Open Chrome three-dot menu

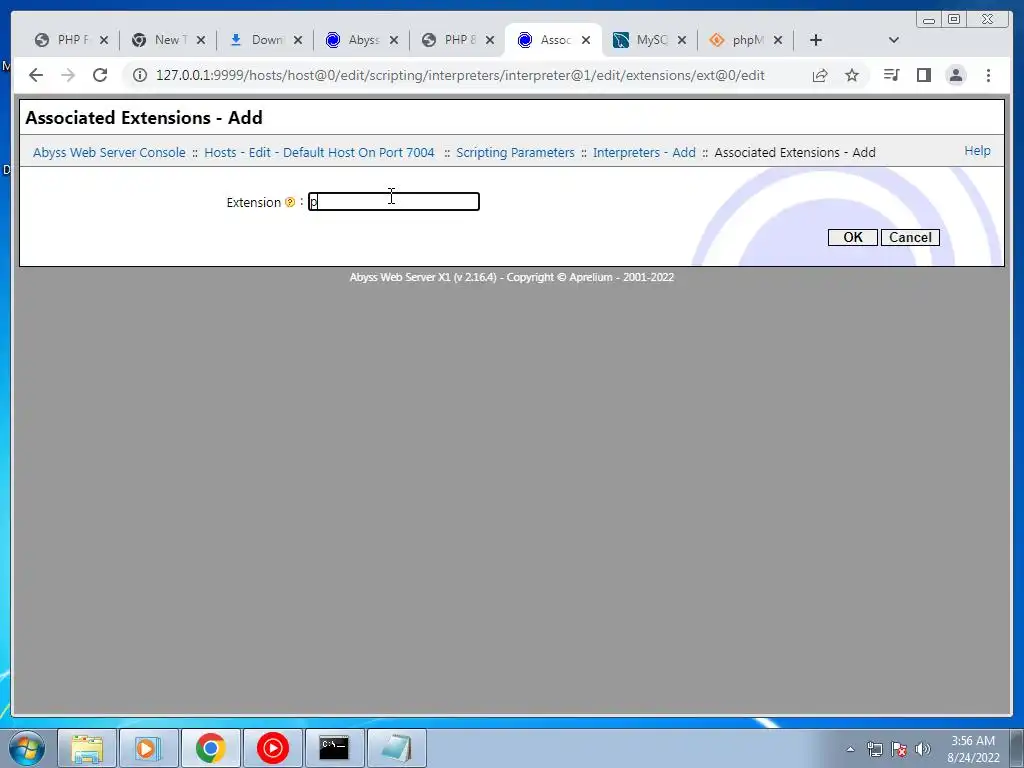(988, 75)
